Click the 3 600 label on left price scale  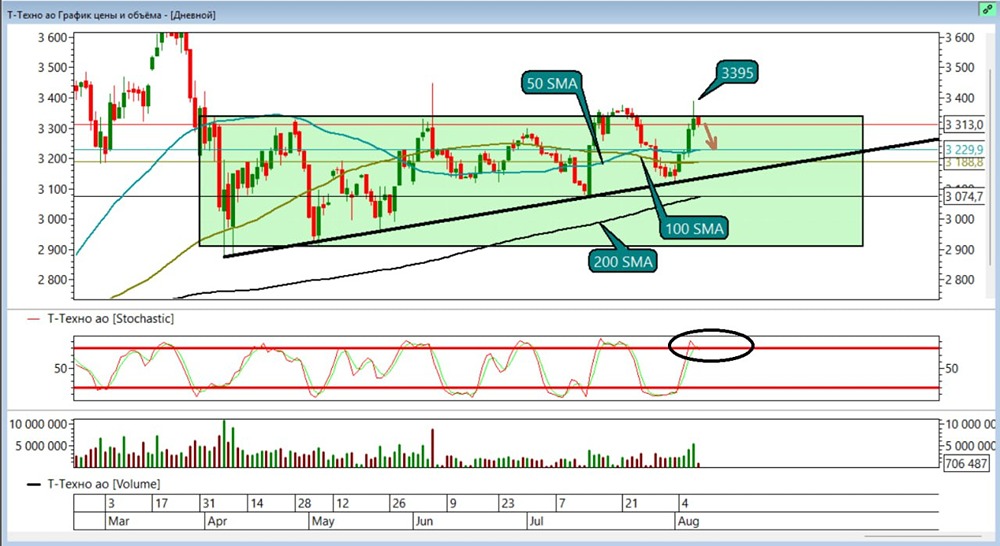tap(52, 38)
